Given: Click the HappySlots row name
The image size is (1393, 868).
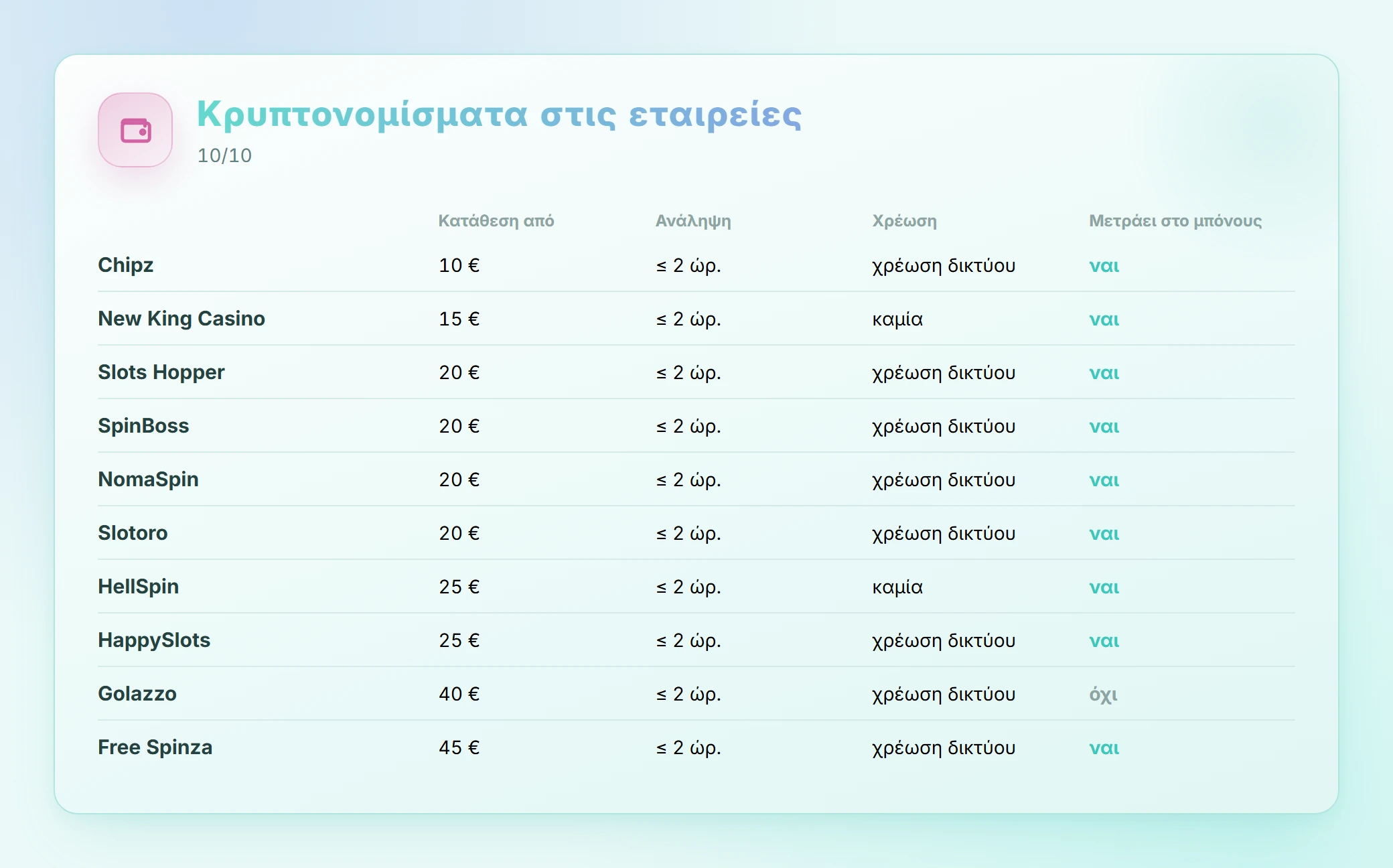Looking at the screenshot, I should click(154, 640).
